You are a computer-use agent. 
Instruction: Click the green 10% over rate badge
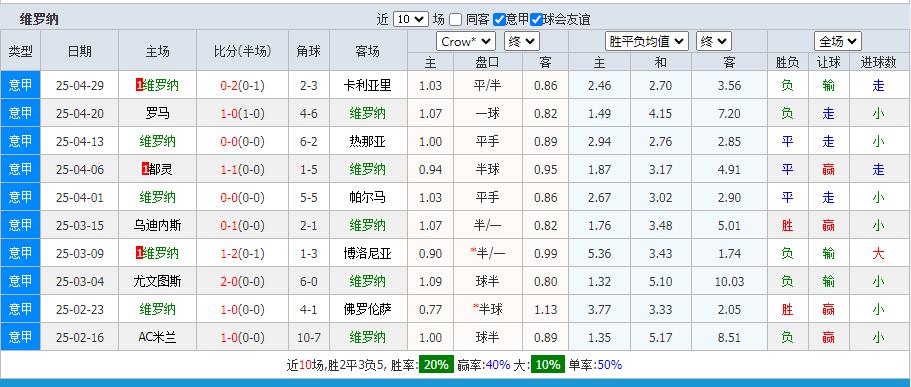(548, 364)
